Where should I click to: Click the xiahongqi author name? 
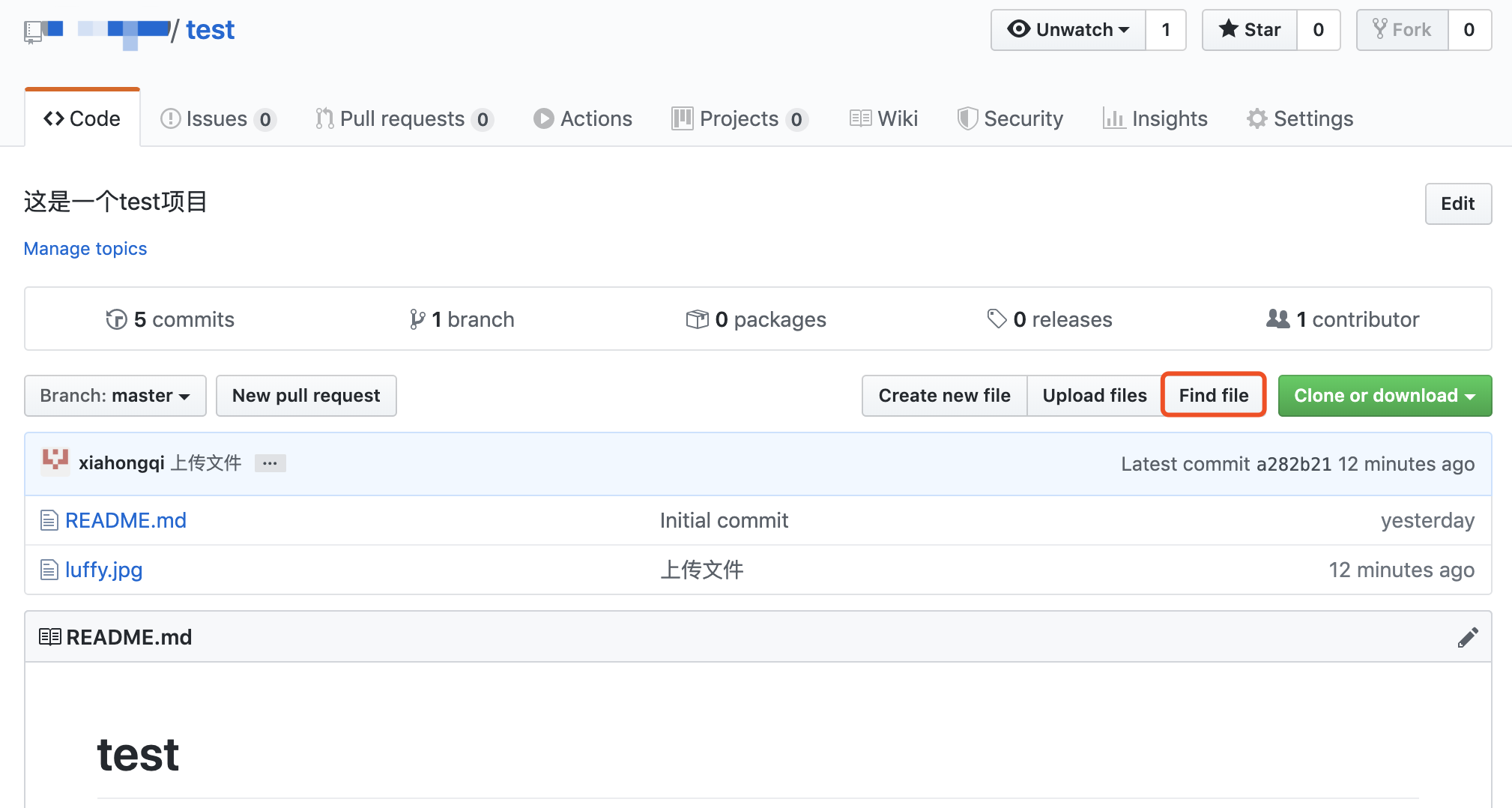121,463
